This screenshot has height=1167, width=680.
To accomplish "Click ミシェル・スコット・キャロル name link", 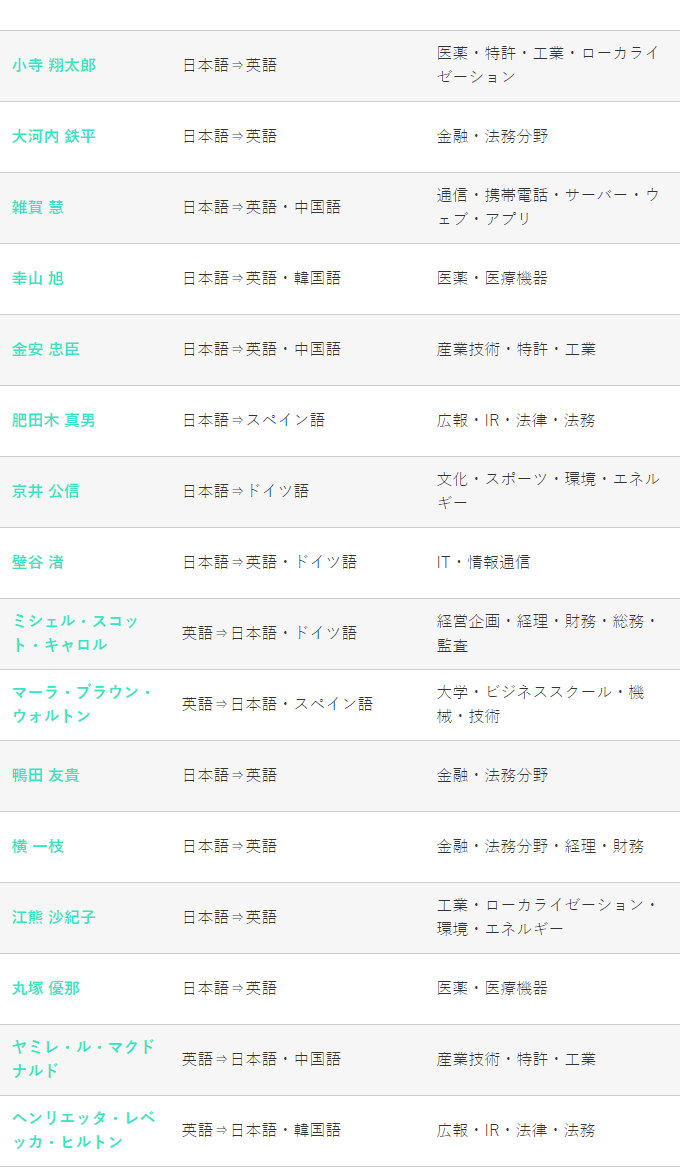I will pos(76,633).
